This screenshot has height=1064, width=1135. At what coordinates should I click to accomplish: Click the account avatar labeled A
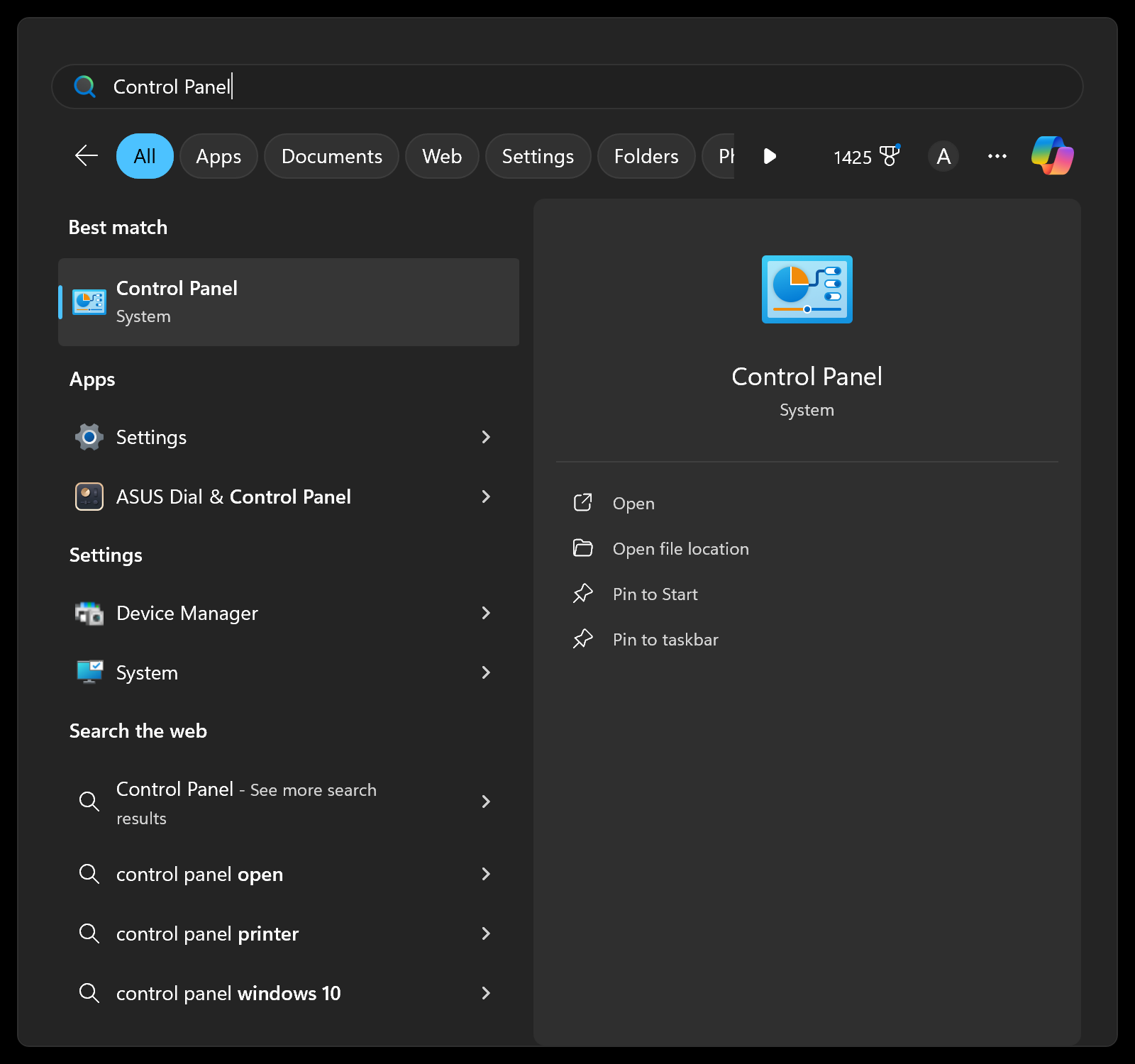click(x=943, y=156)
